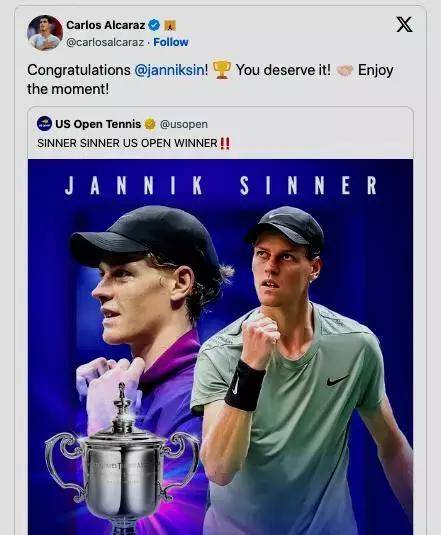Open the @janniksin mention link
The image size is (441, 535).
[170, 70]
